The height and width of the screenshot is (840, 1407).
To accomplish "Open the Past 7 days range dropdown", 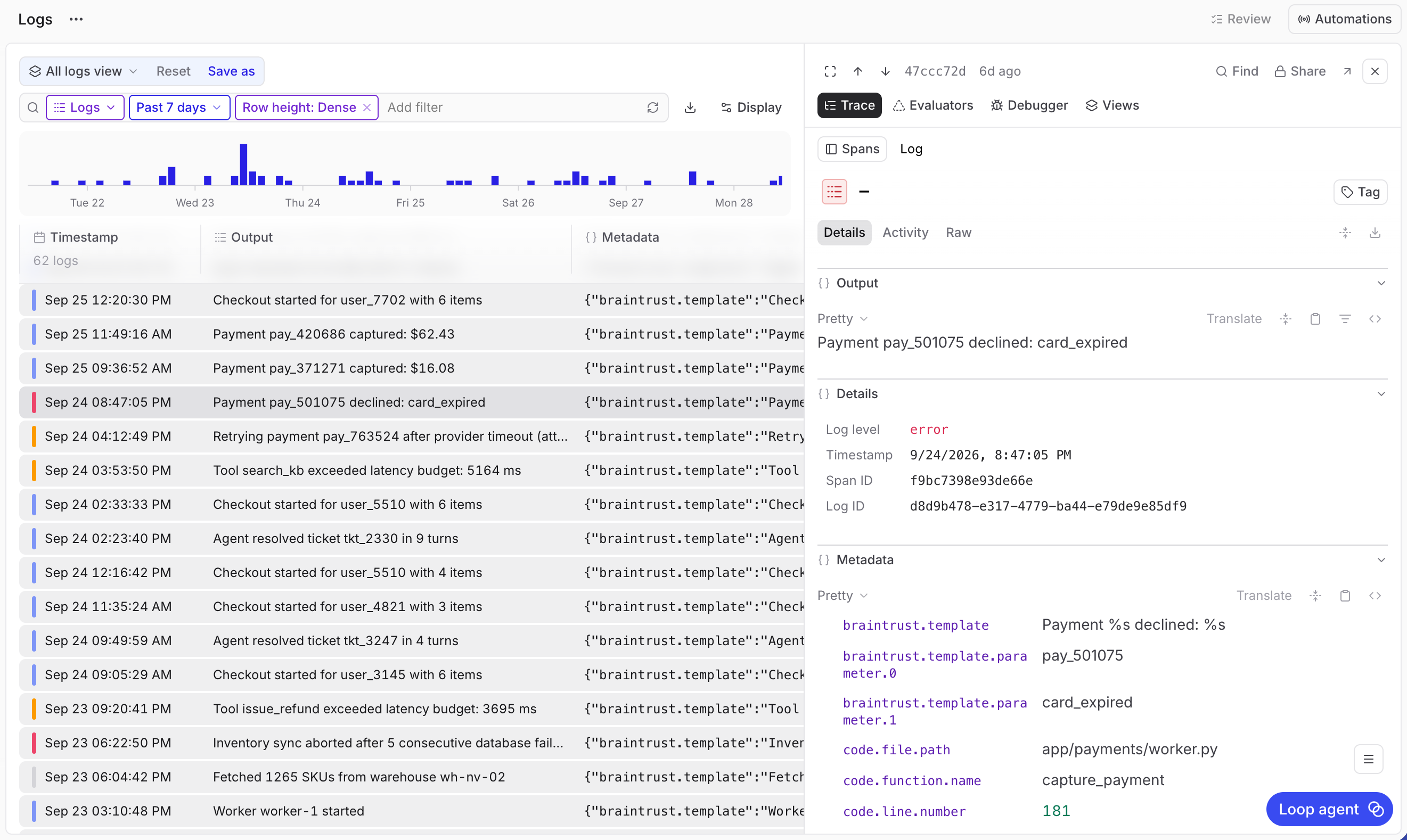I will tap(179, 108).
